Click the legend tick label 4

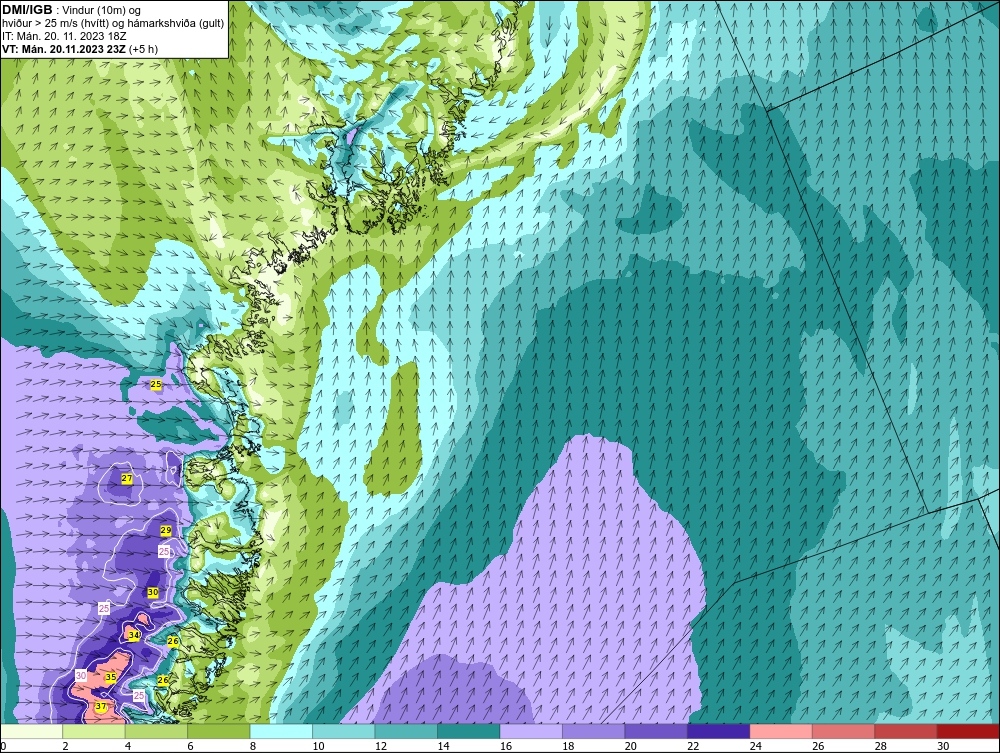(128, 746)
